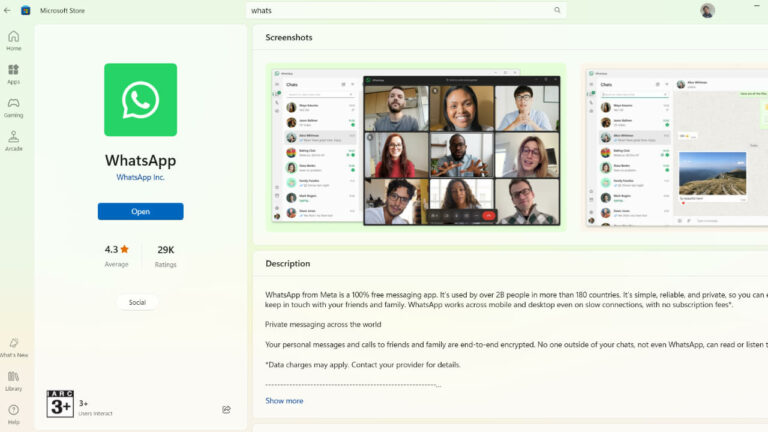Click the 'Data charges may apply' line
Image resolution: width=768 pixels, height=432 pixels.
pos(362,364)
